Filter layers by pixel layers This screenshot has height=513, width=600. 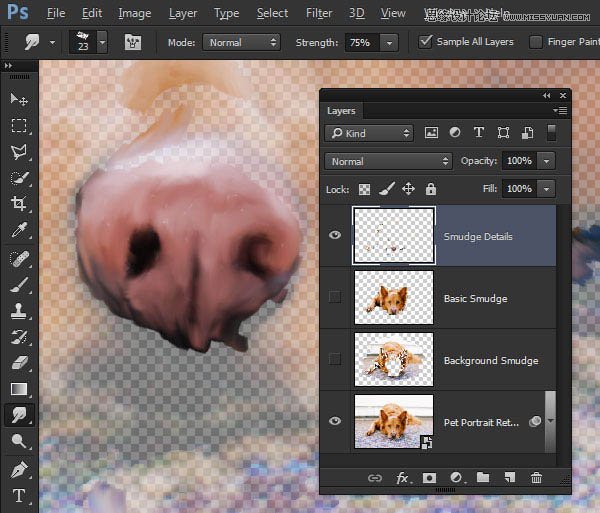pos(431,133)
